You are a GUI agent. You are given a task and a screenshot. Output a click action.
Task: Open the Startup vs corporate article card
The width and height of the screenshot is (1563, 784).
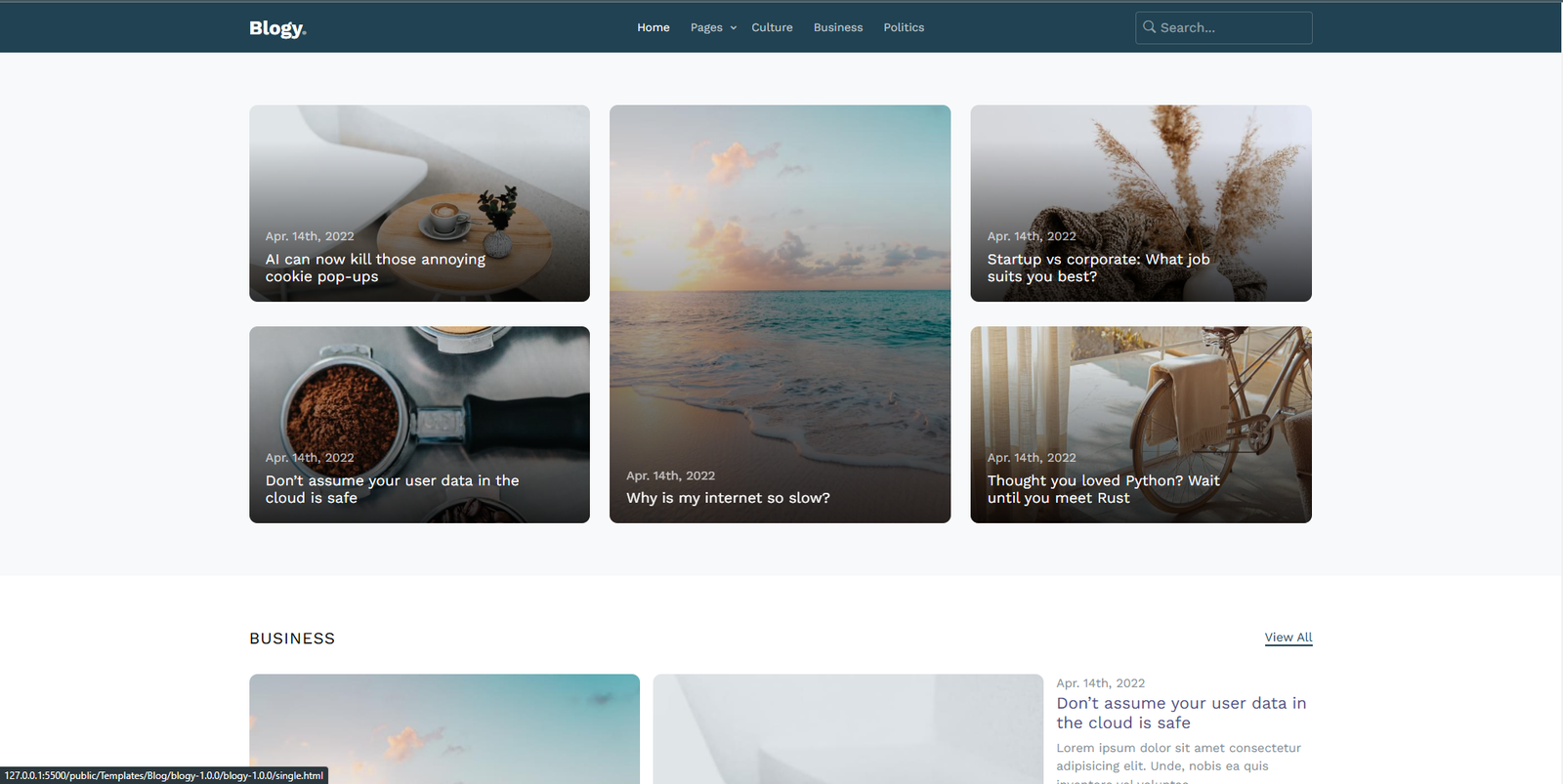tap(1140, 176)
